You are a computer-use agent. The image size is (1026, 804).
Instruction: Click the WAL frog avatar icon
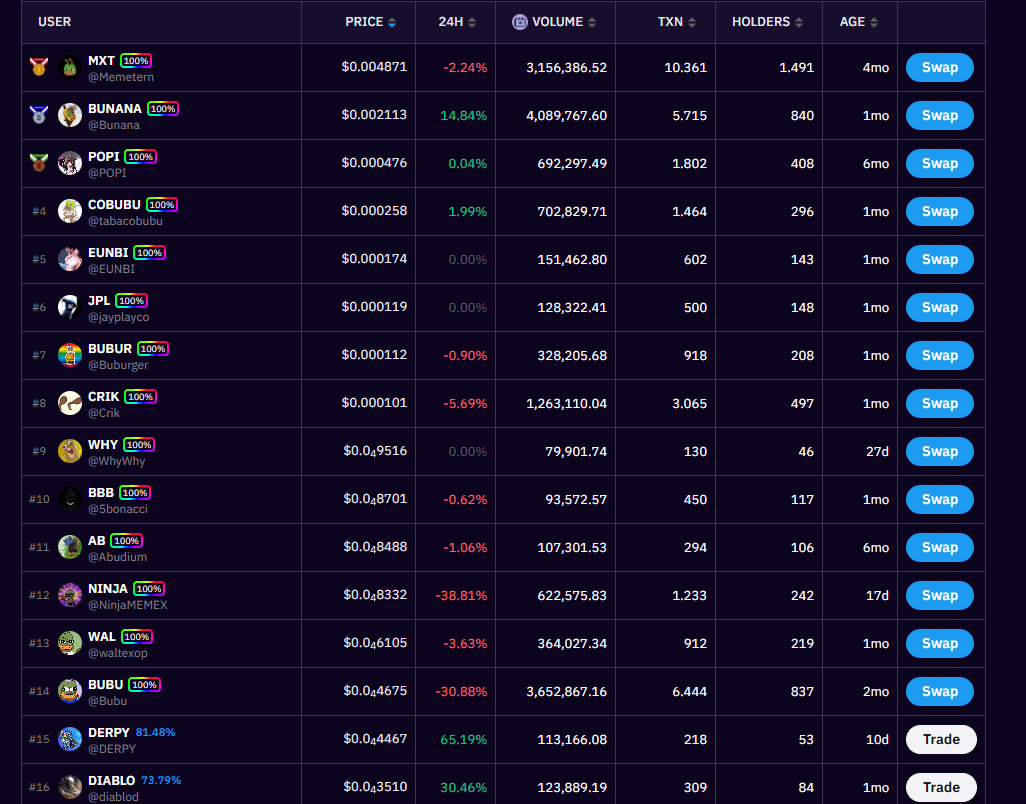(70, 643)
